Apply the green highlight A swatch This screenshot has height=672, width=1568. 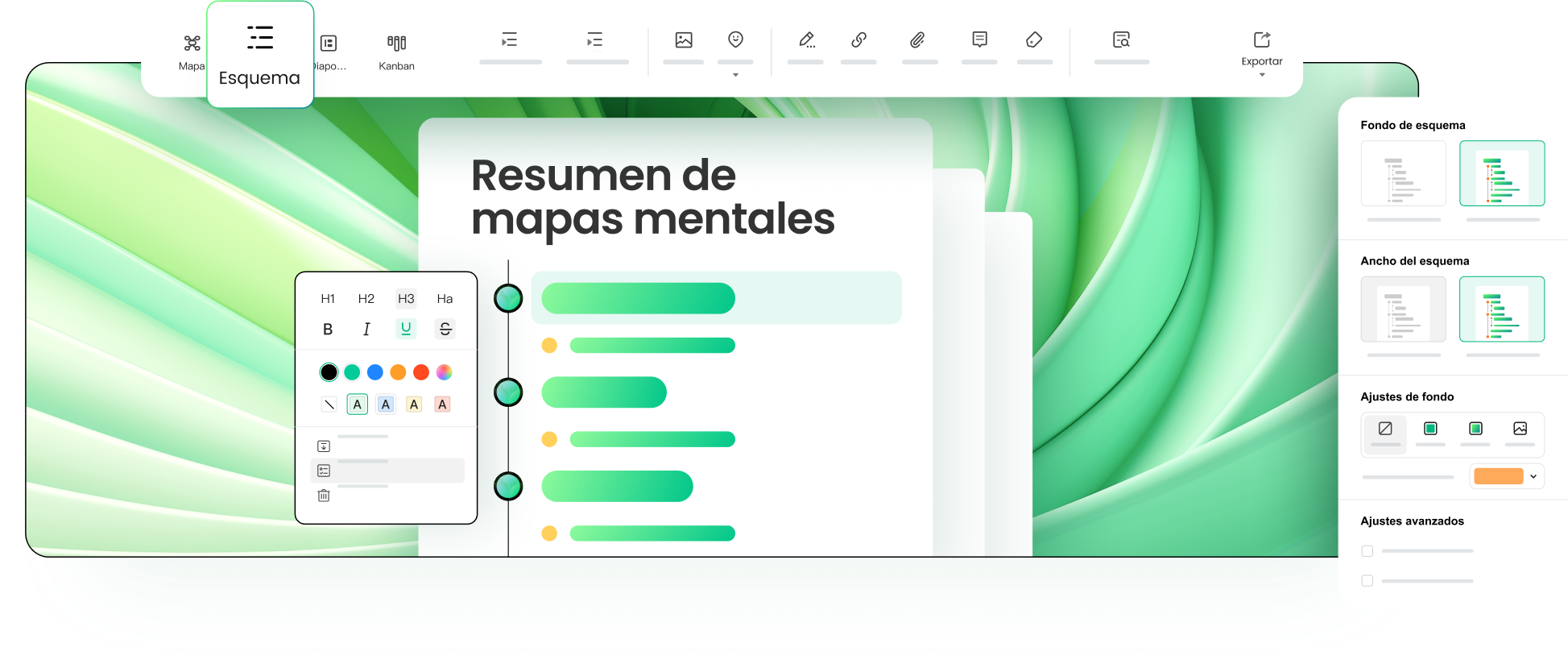(x=358, y=404)
